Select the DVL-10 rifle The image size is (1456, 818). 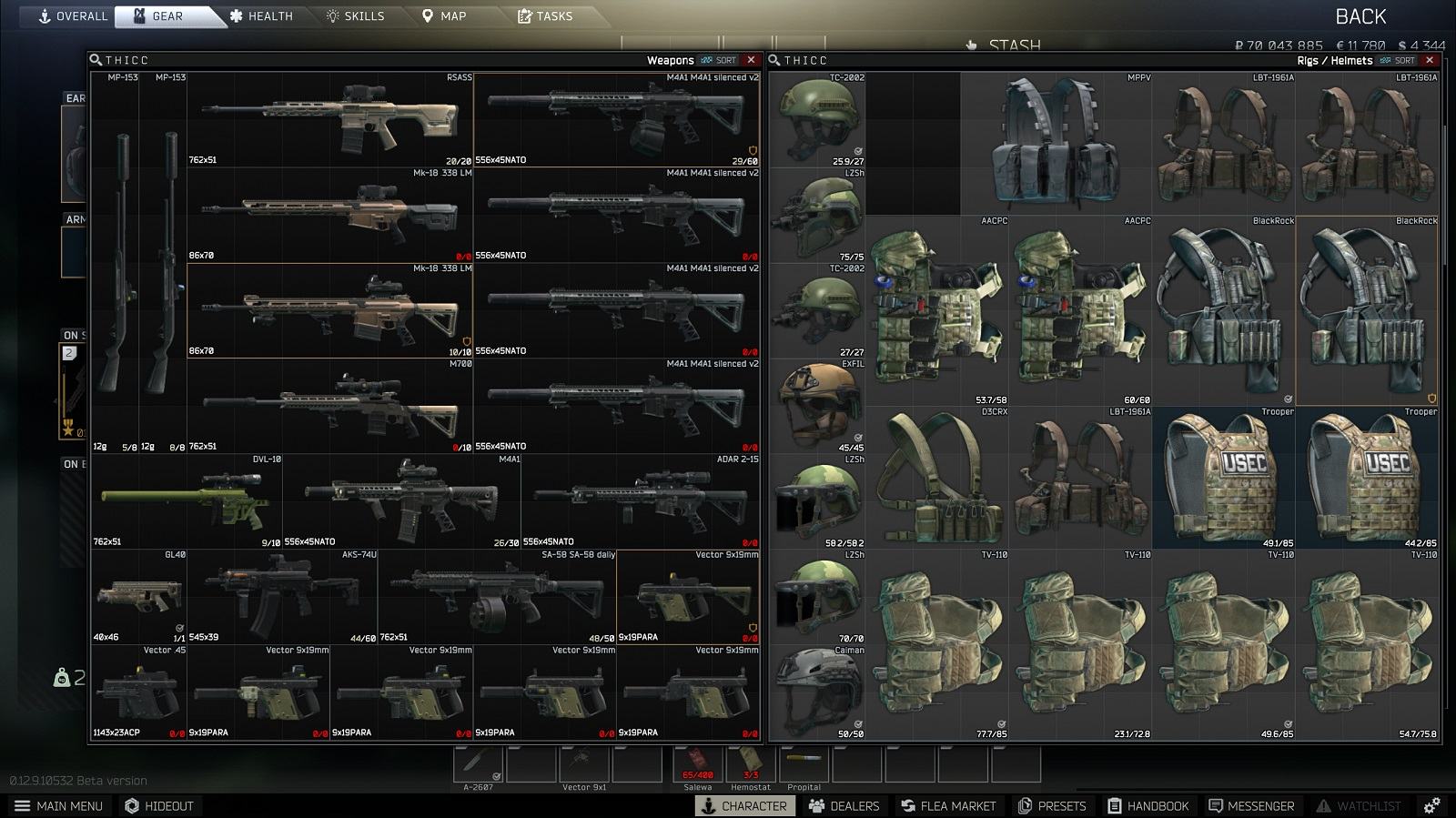(187, 502)
